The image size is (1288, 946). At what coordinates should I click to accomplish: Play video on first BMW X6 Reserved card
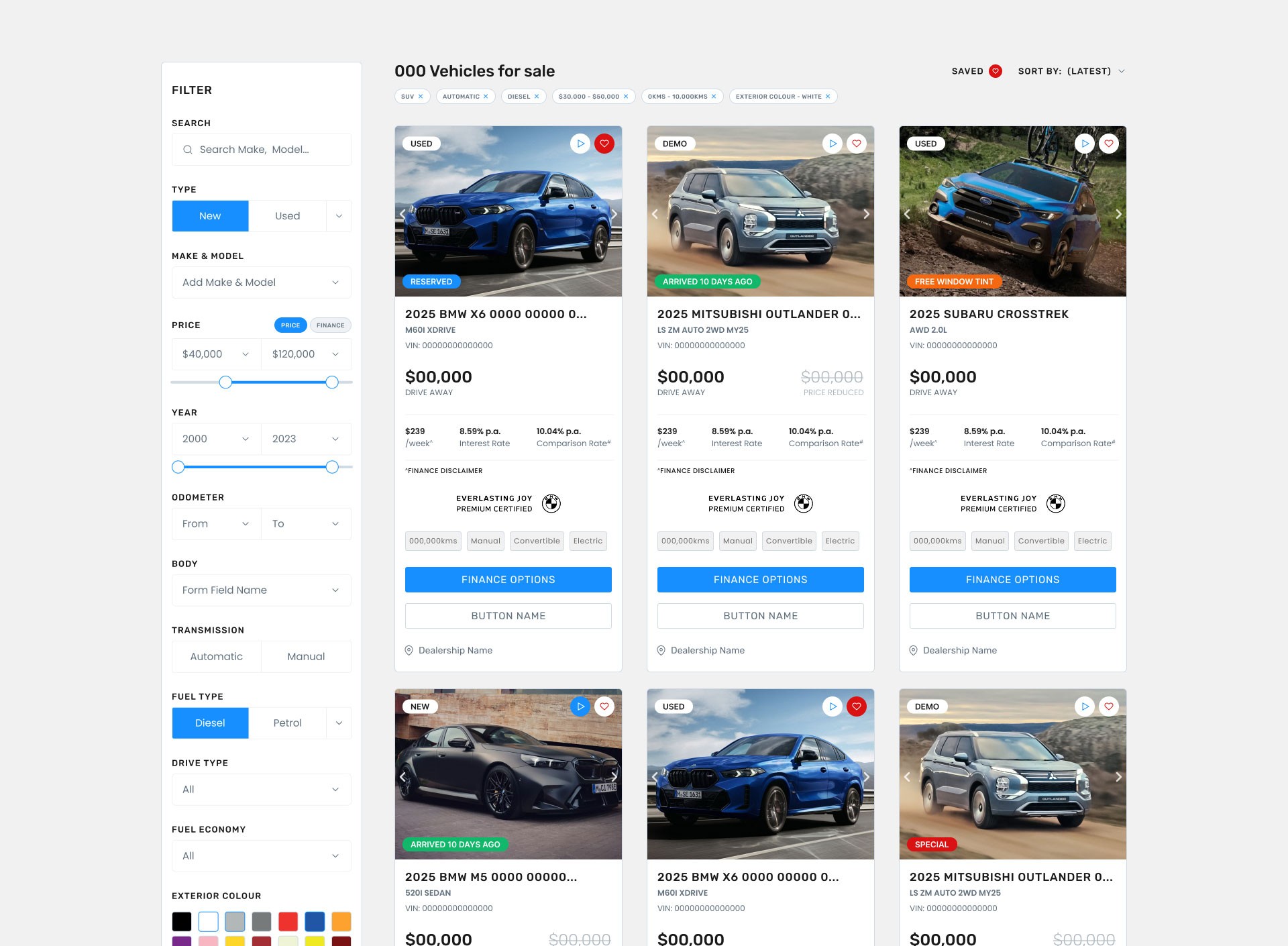(580, 144)
